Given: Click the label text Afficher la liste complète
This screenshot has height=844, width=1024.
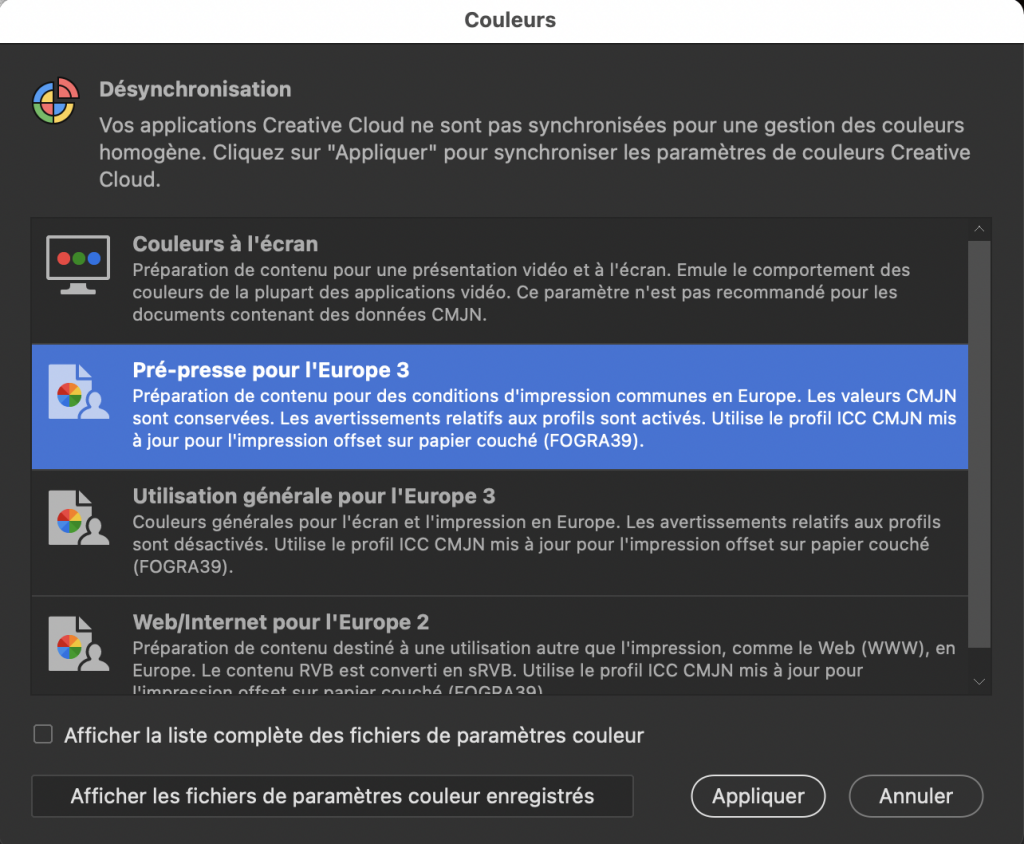Looking at the screenshot, I should pos(354,736).
